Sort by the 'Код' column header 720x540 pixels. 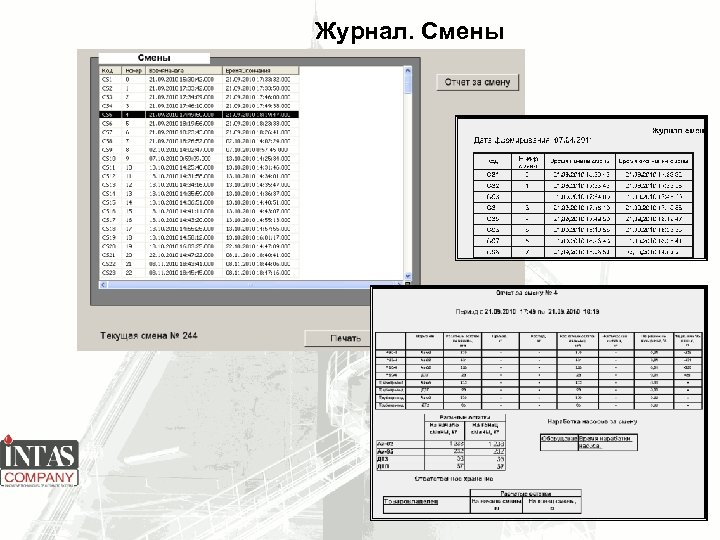click(x=111, y=71)
